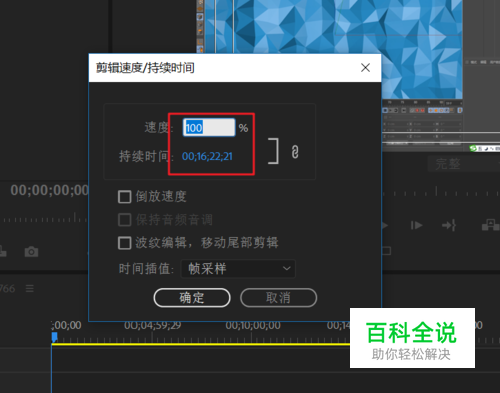Enable the 倒放速度 checkbox

click(124, 197)
